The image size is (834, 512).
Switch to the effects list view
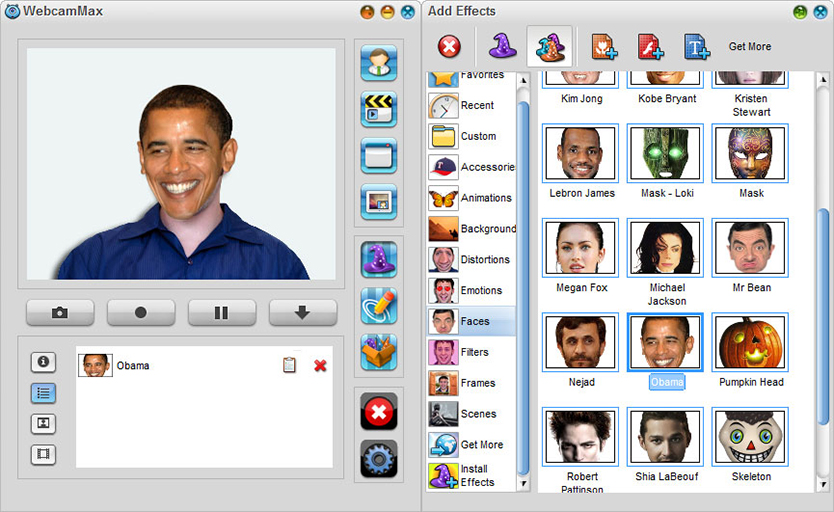[43, 393]
